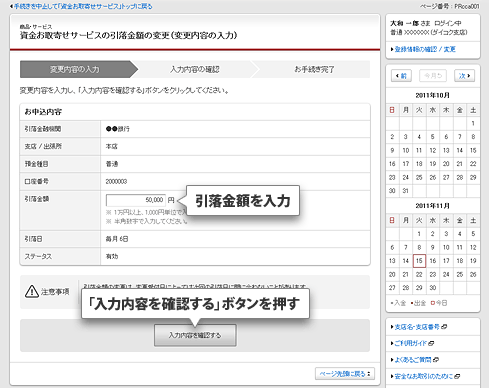Advance calendar with 次 button
This screenshot has height=388, width=489.
(464, 76)
